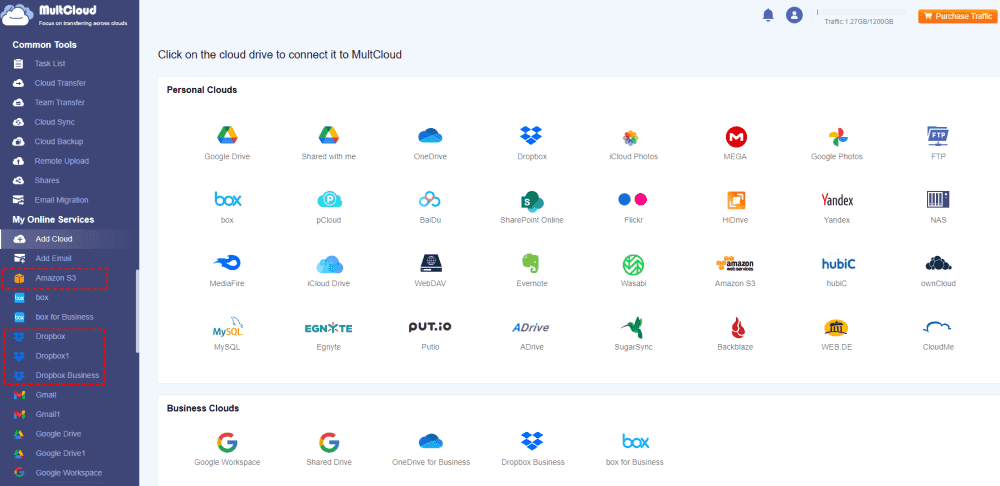Viewport: 1000px width, 486px height.
Task: Connect iCloud Drive
Action: (329, 270)
